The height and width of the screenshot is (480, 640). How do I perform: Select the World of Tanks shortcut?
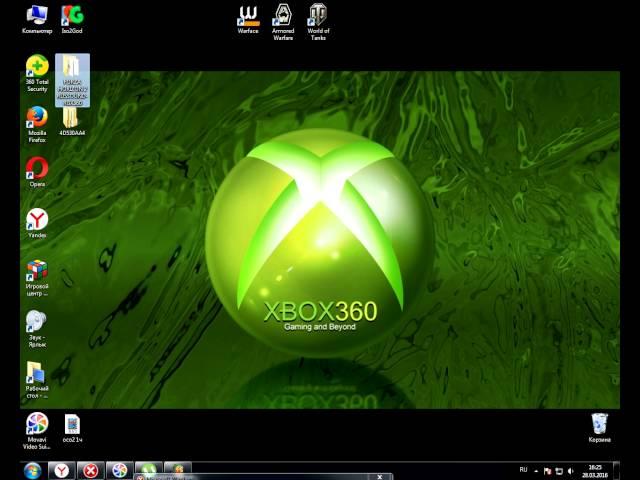pos(318,22)
